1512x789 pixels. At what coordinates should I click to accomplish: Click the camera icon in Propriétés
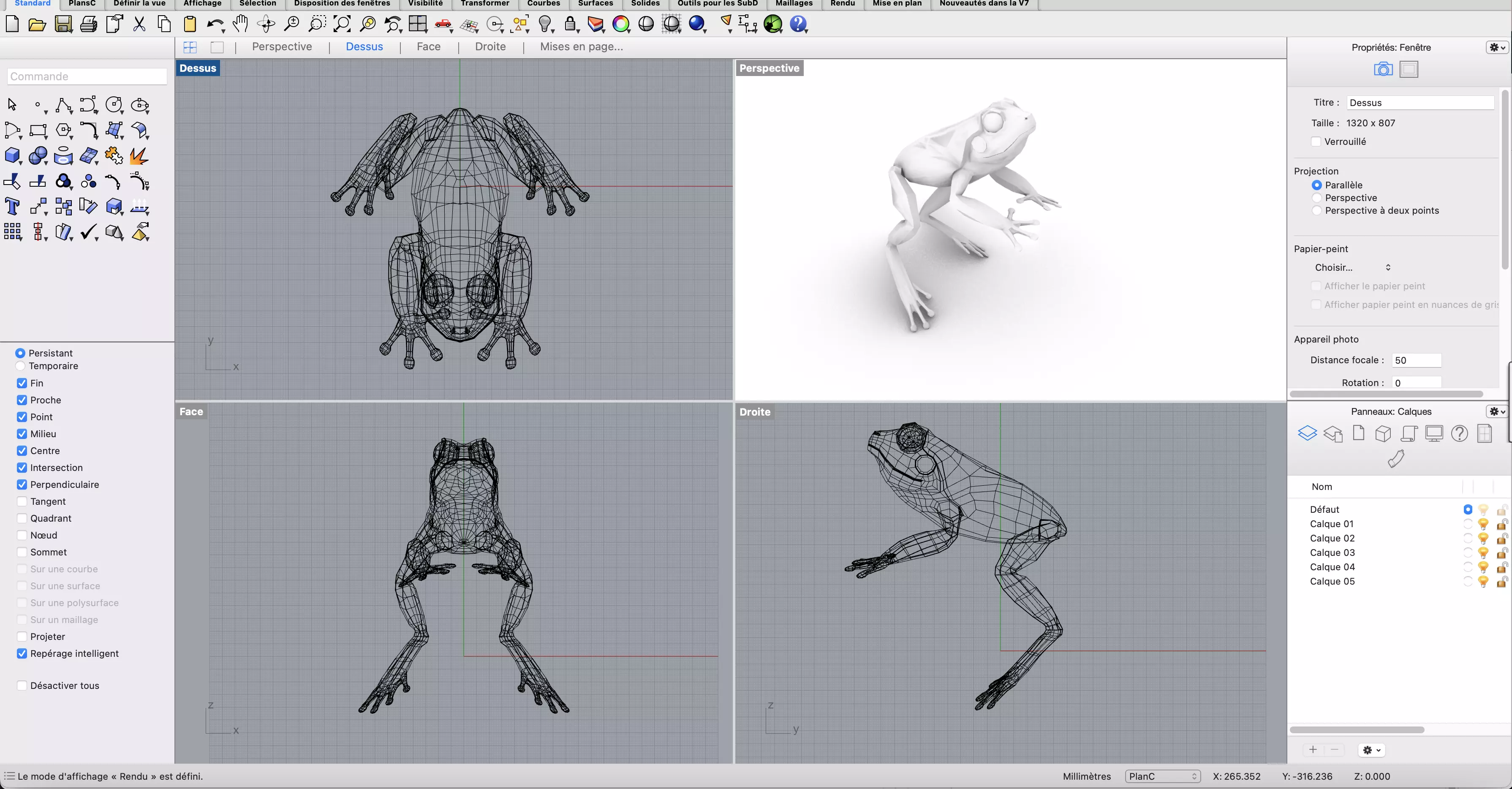1383,69
